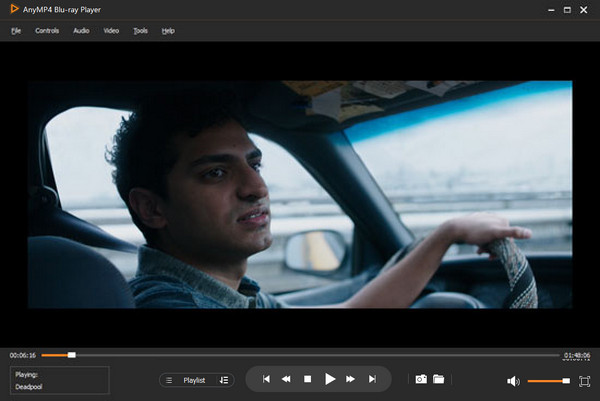Set volume via the volume slider
Viewport: 600px width, 401px height.
click(x=548, y=381)
